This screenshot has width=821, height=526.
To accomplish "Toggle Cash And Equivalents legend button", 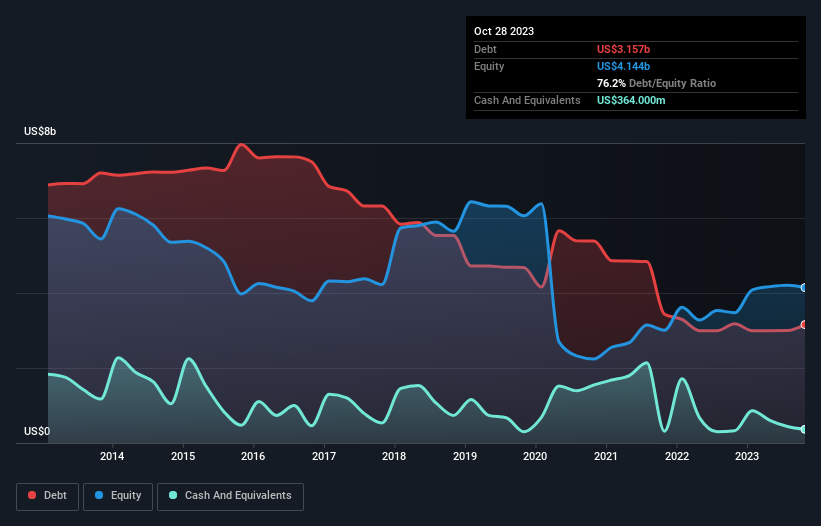I will coord(230,496).
